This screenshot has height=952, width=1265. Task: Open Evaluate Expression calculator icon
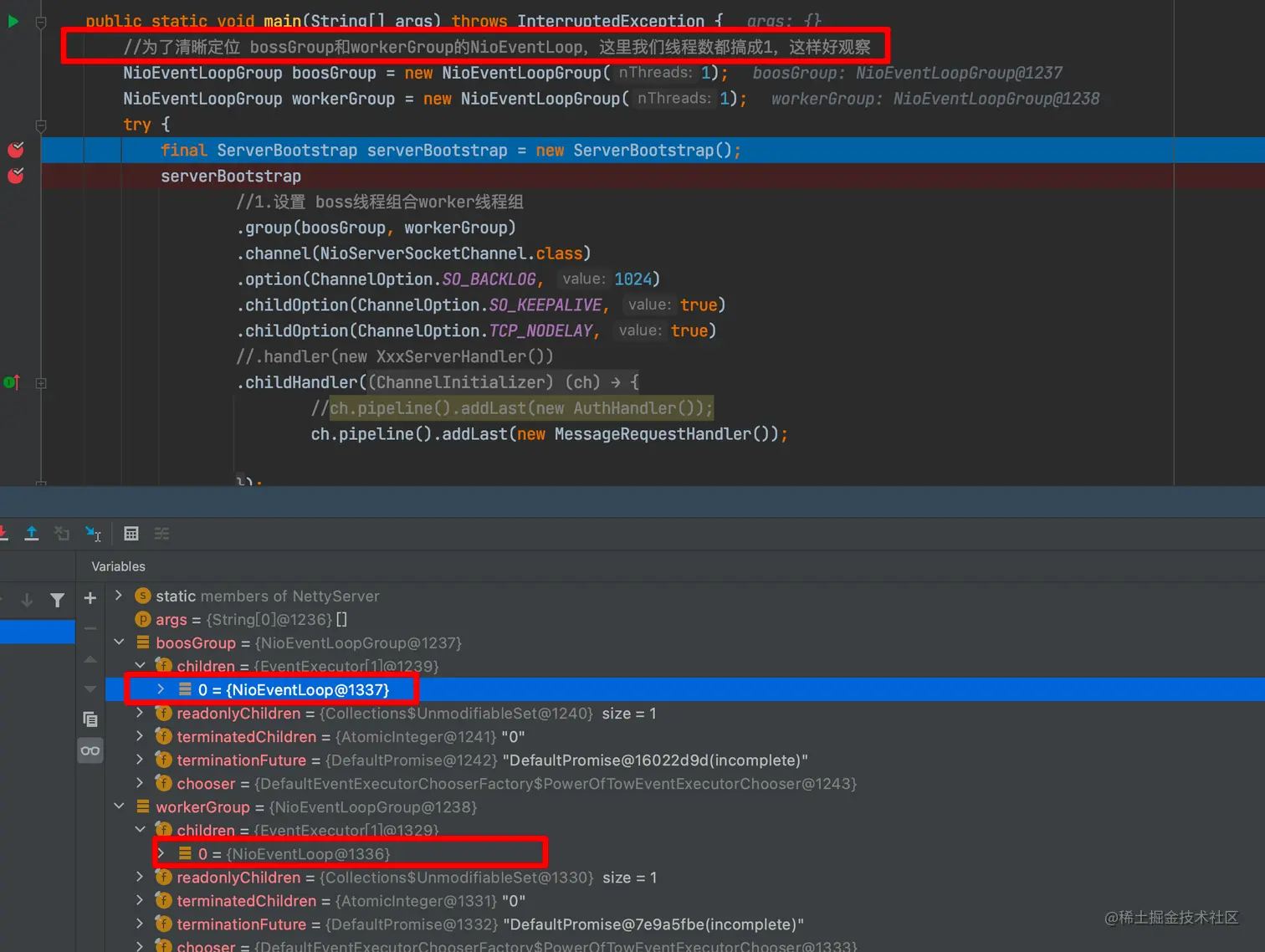coord(131,533)
